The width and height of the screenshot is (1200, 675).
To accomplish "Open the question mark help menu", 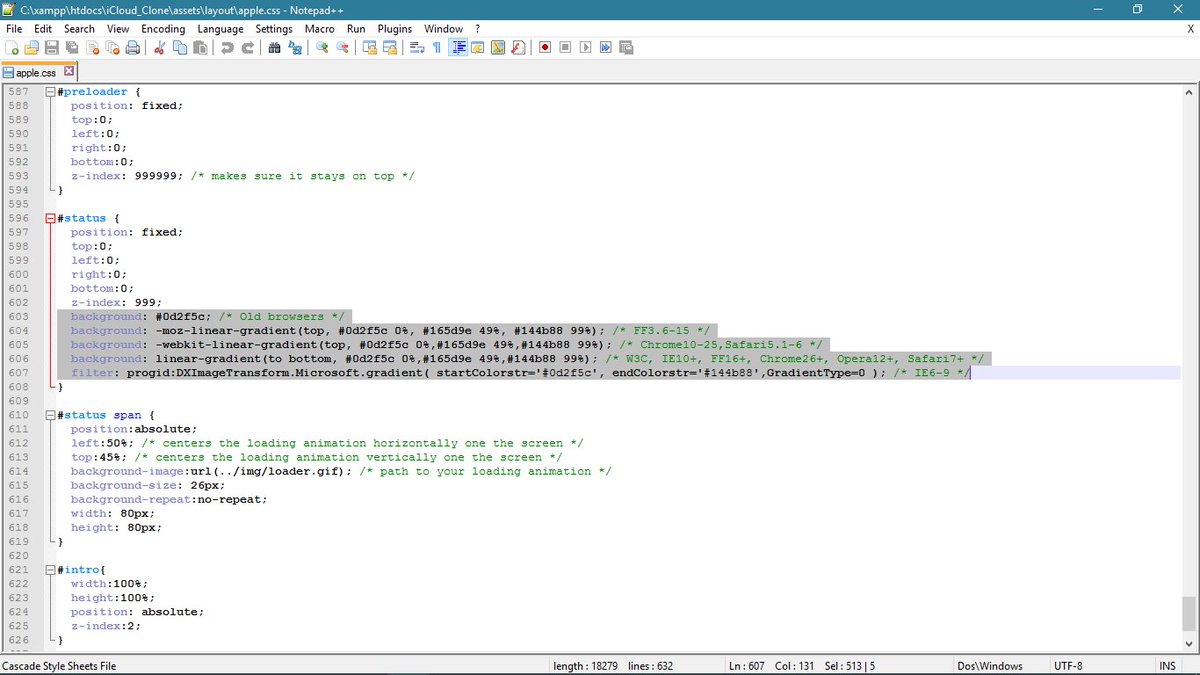I will pyautogui.click(x=477, y=29).
